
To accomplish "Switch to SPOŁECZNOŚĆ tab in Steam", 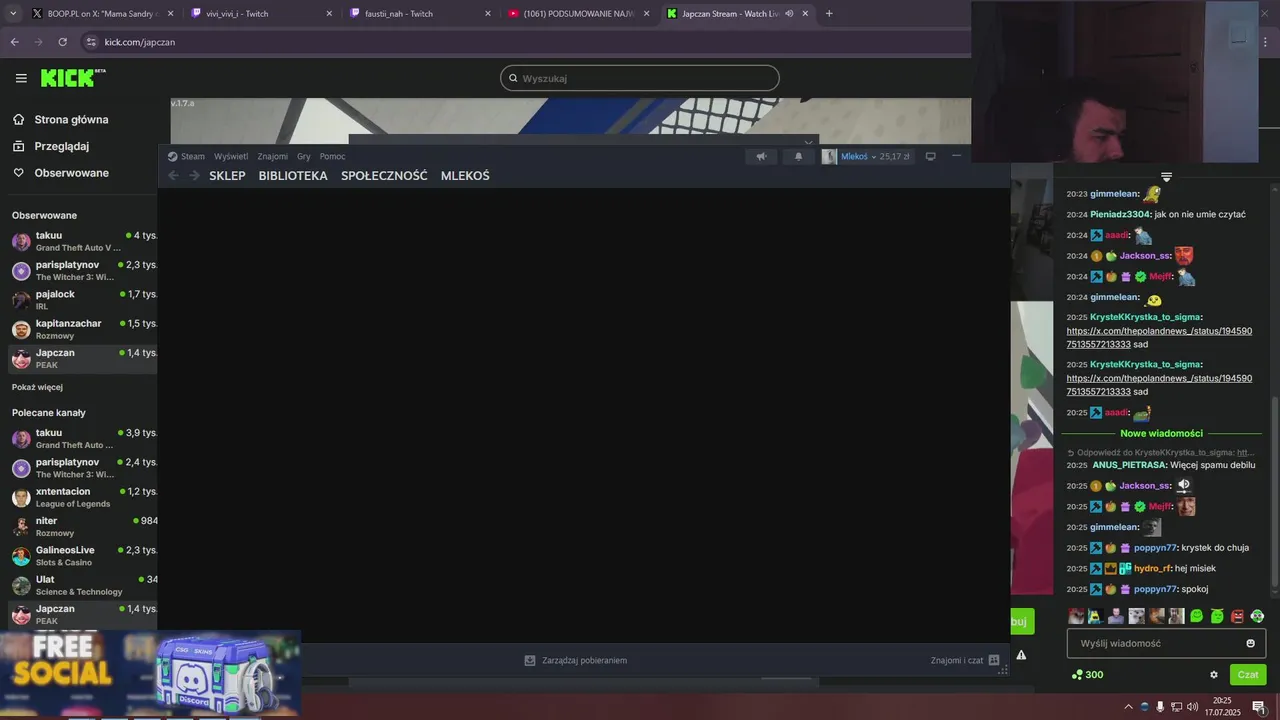I will pyautogui.click(x=384, y=176).
